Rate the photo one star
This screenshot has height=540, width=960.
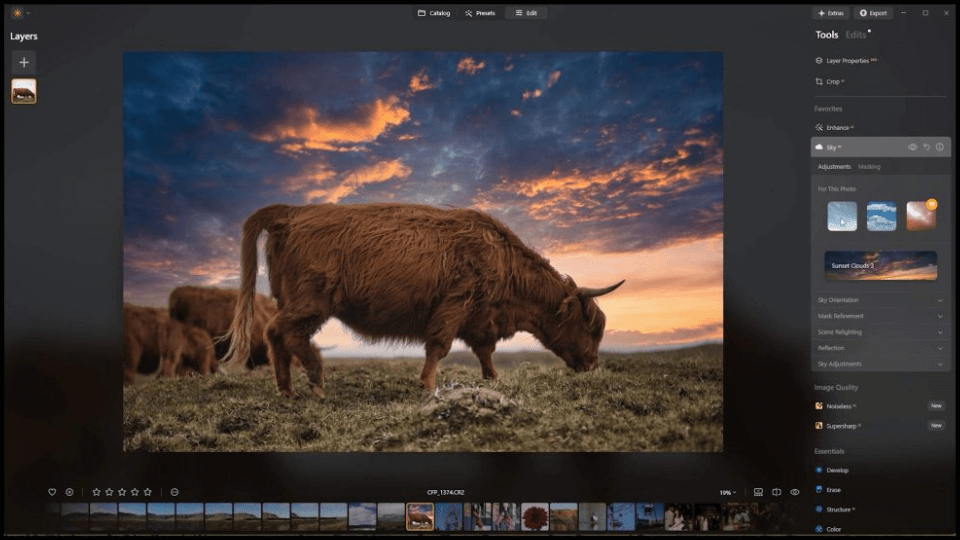tap(96, 492)
